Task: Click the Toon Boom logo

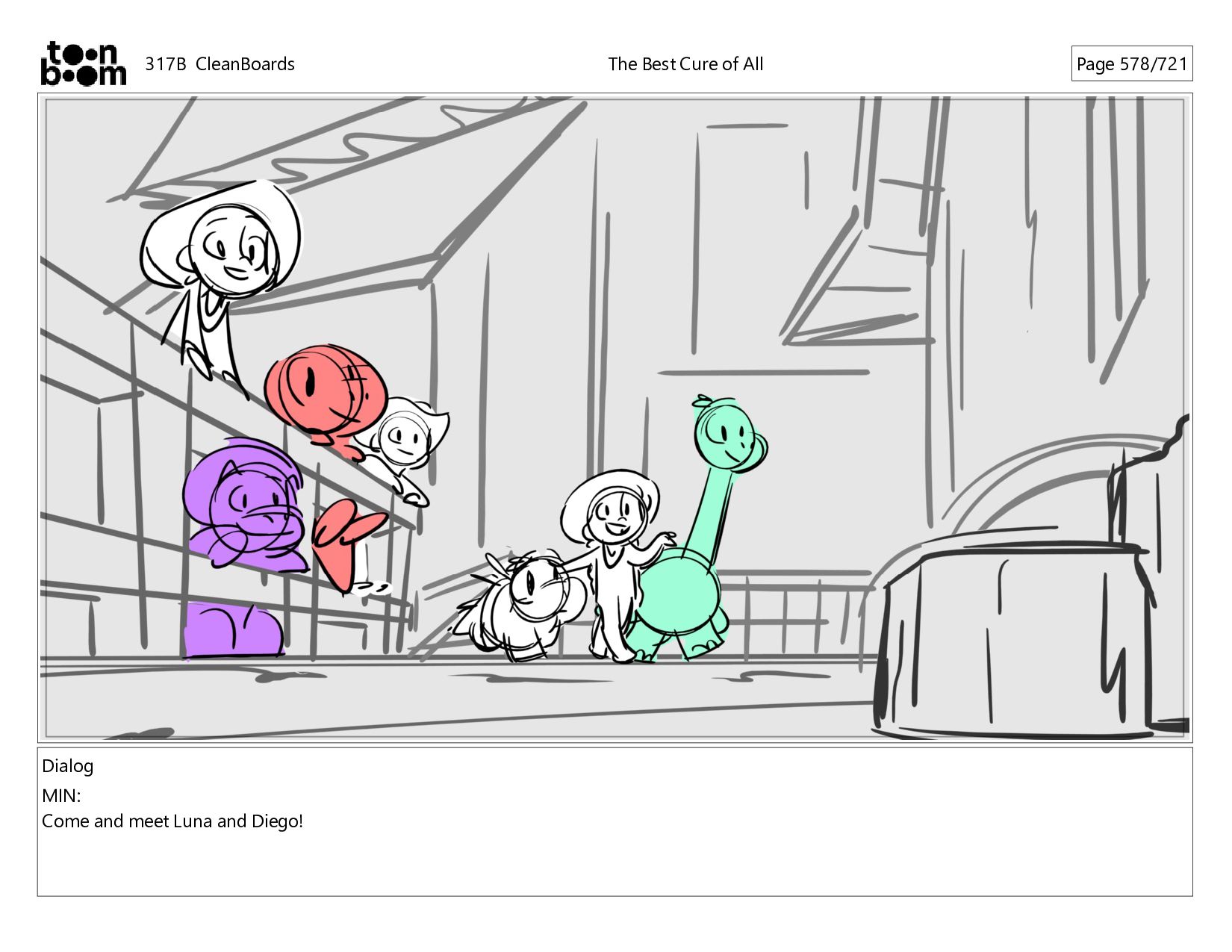Action: [83, 63]
